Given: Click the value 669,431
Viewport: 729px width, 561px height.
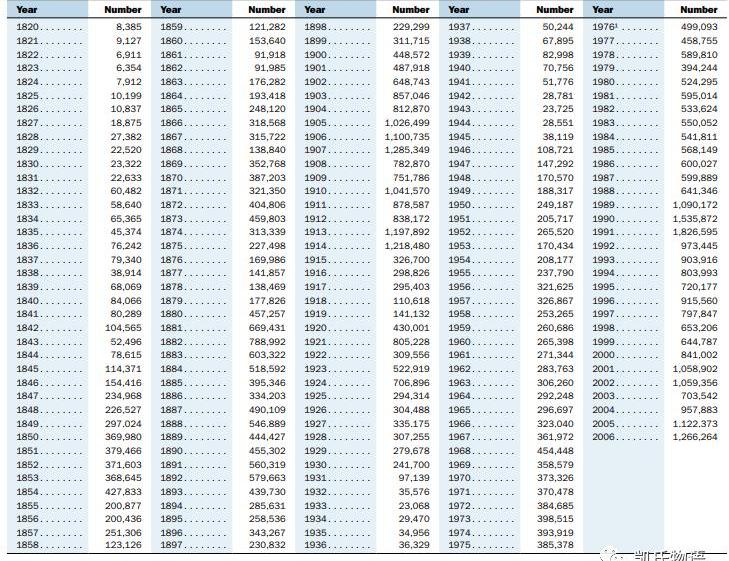Looking at the screenshot, I should point(267,328).
